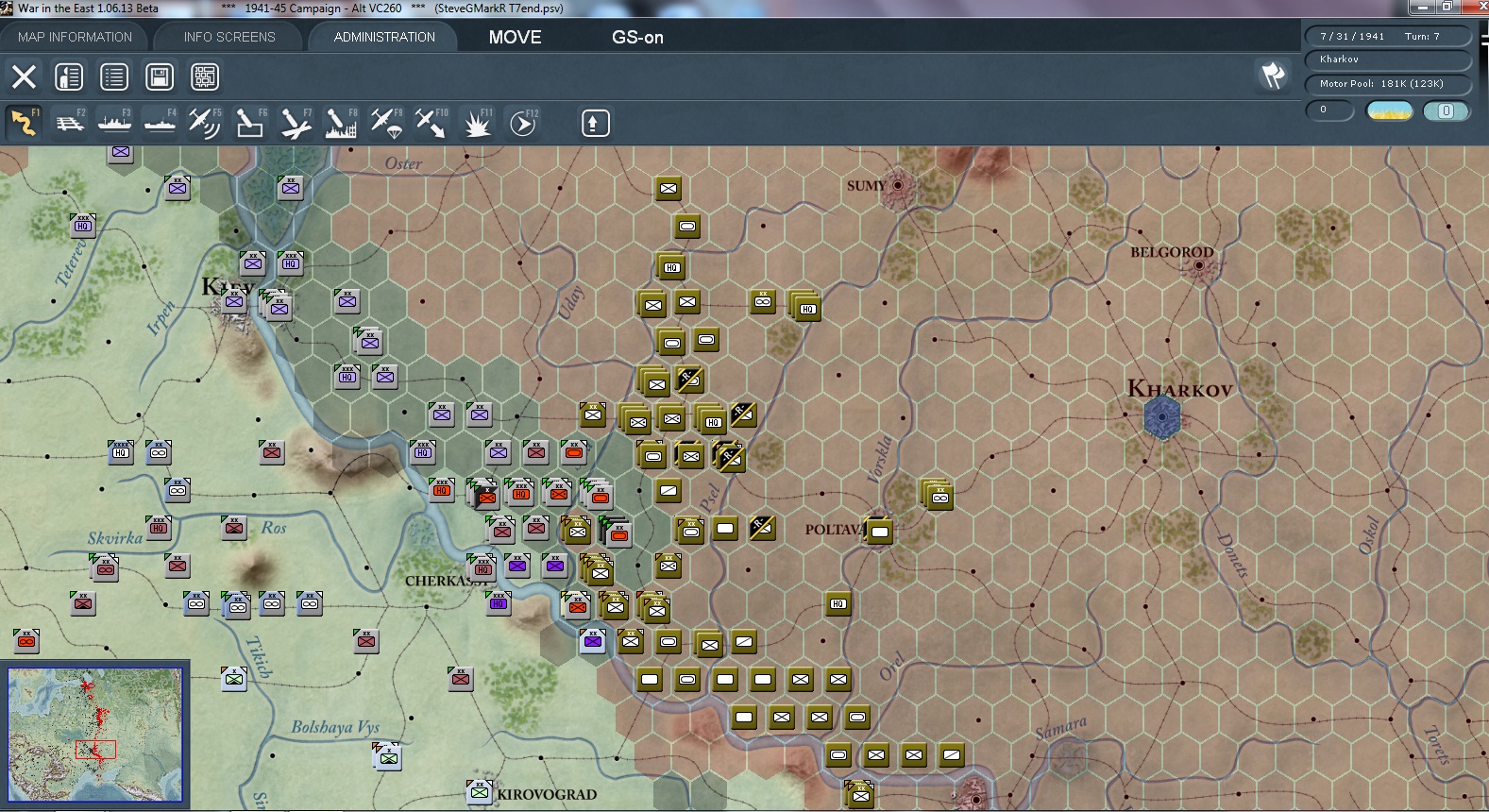Select the unit stack northeast of Poltava

pyautogui.click(x=938, y=495)
